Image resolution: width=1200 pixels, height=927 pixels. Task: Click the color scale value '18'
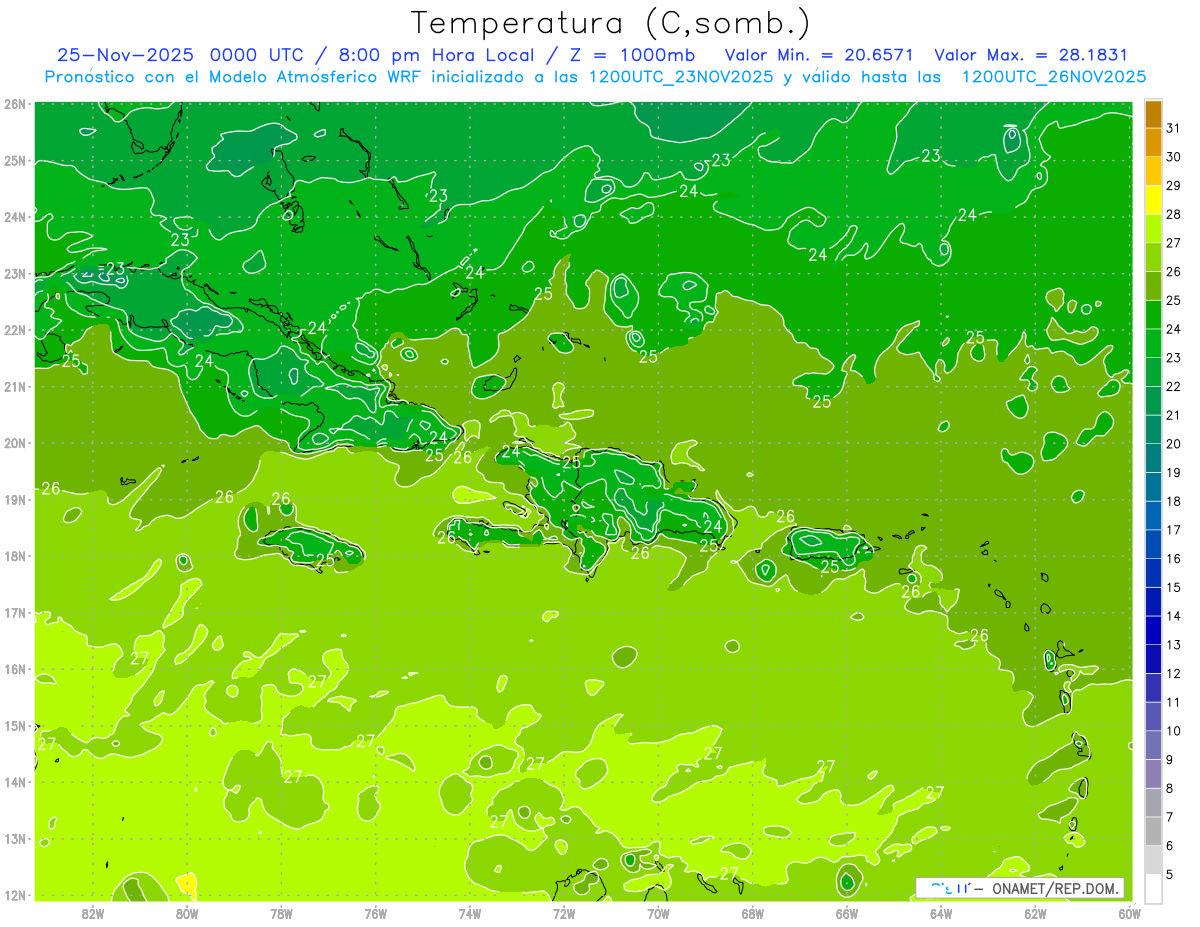tap(1173, 501)
